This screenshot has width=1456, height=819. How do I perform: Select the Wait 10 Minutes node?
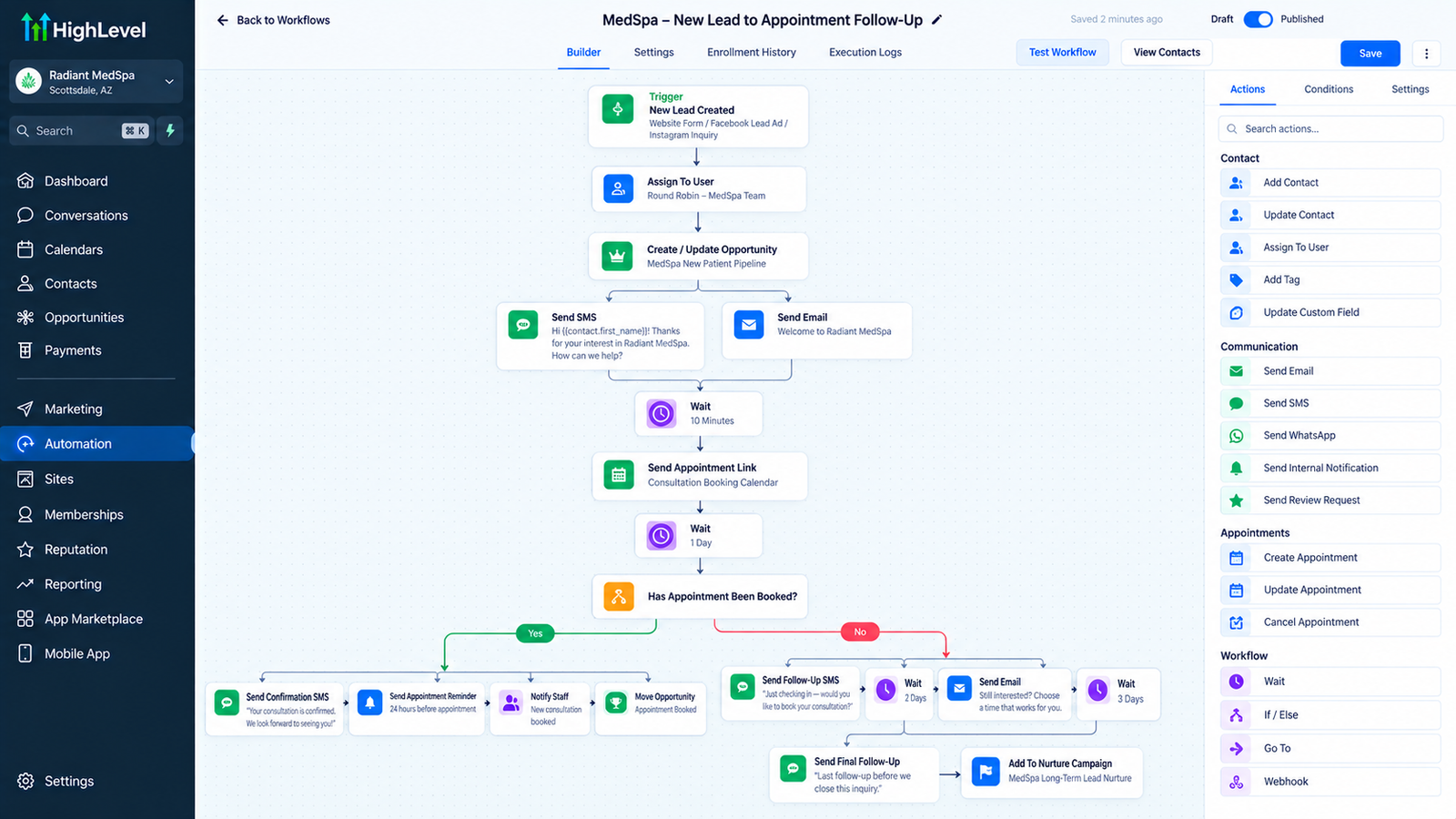[x=699, y=414]
